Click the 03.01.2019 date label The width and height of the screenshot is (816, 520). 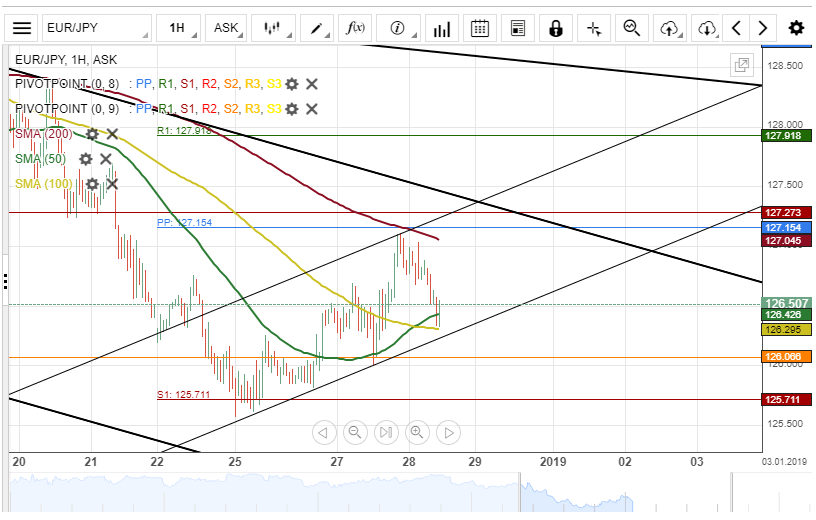coord(784,462)
